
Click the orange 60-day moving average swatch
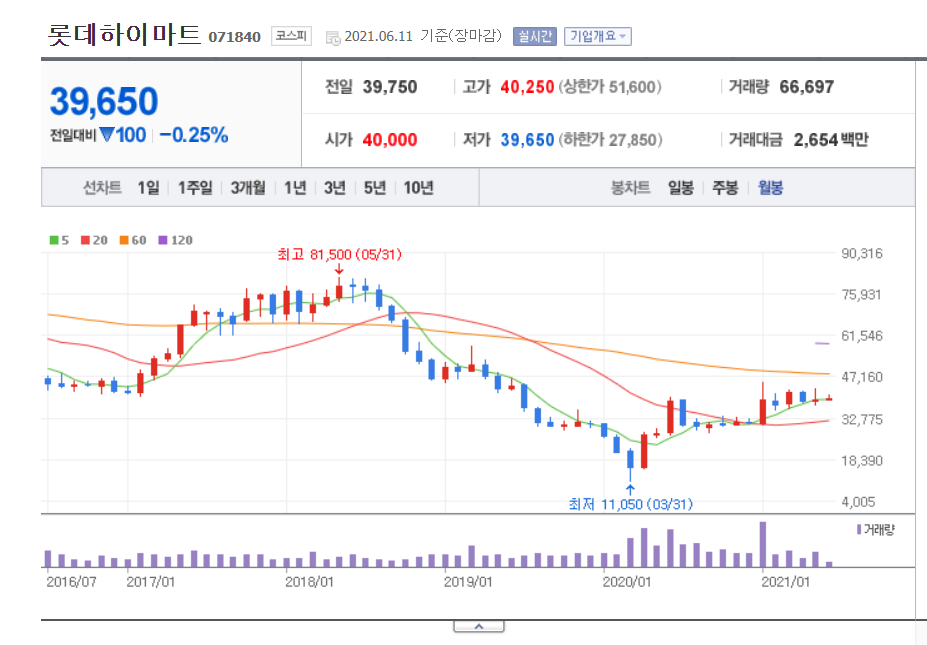[124, 240]
